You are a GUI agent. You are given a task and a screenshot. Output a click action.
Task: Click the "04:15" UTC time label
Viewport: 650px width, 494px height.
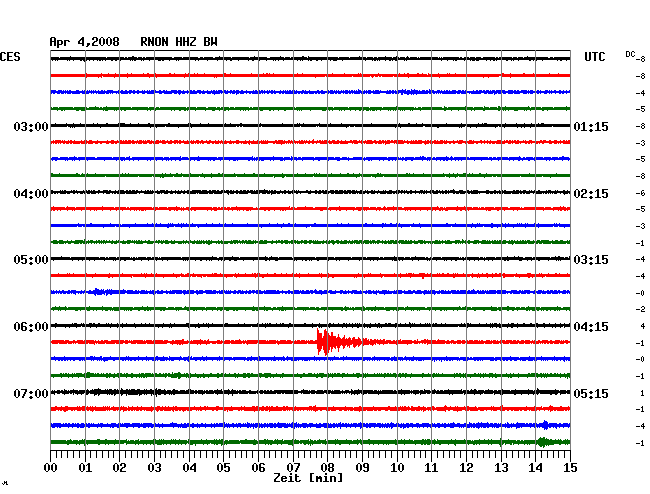pos(591,327)
